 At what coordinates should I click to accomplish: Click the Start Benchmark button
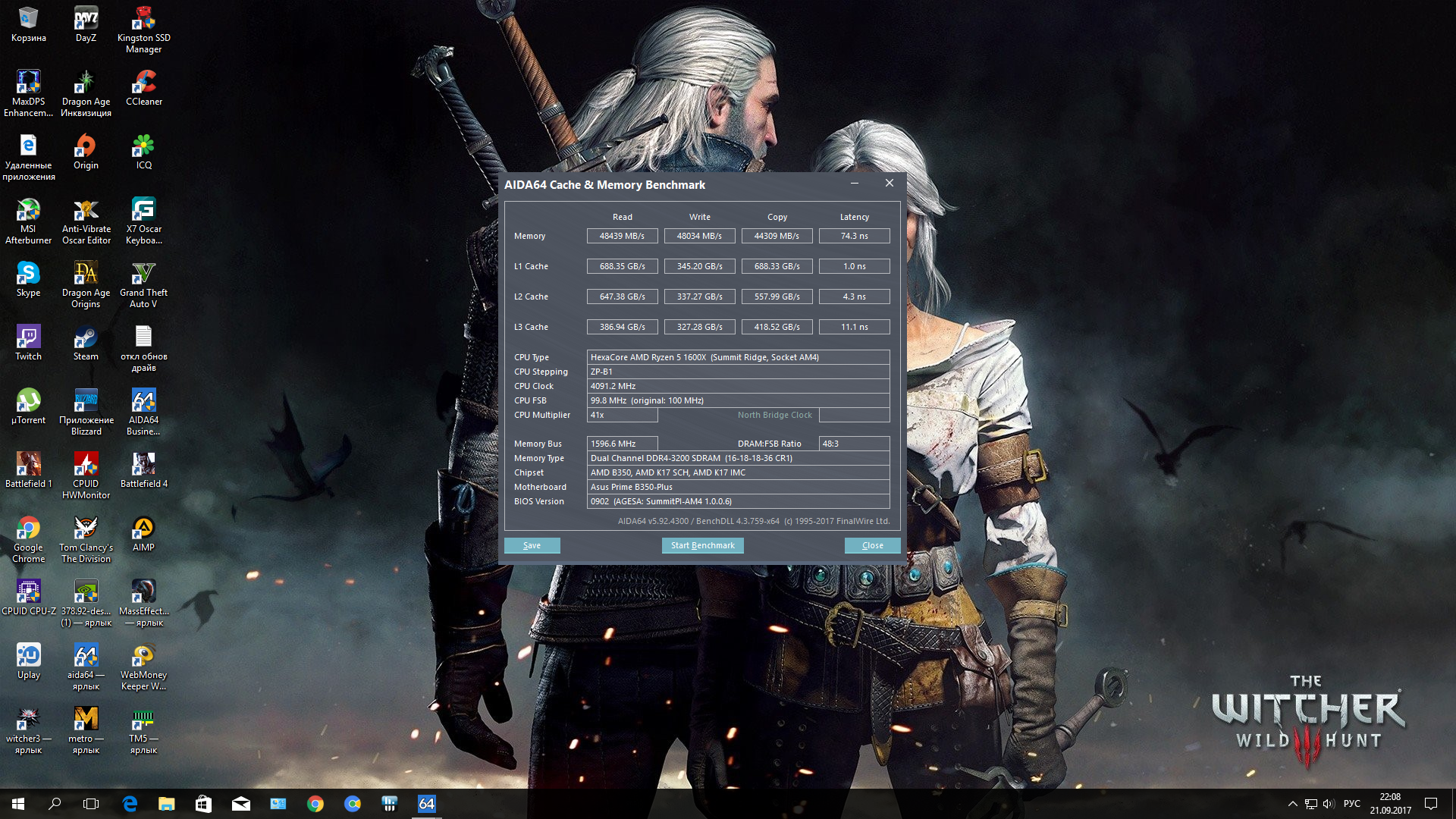702,545
